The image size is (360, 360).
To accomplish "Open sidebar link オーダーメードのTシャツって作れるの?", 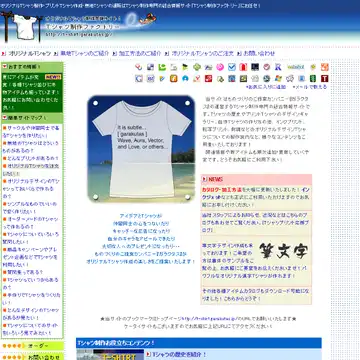I will click(31, 223).
